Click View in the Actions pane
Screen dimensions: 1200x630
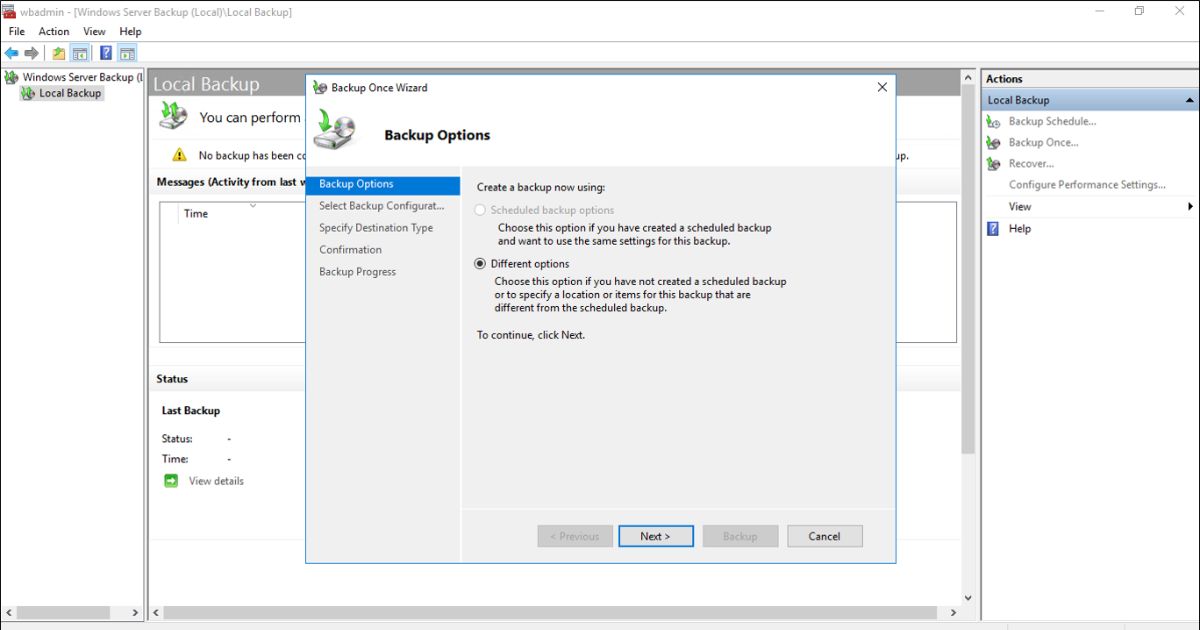click(1020, 207)
